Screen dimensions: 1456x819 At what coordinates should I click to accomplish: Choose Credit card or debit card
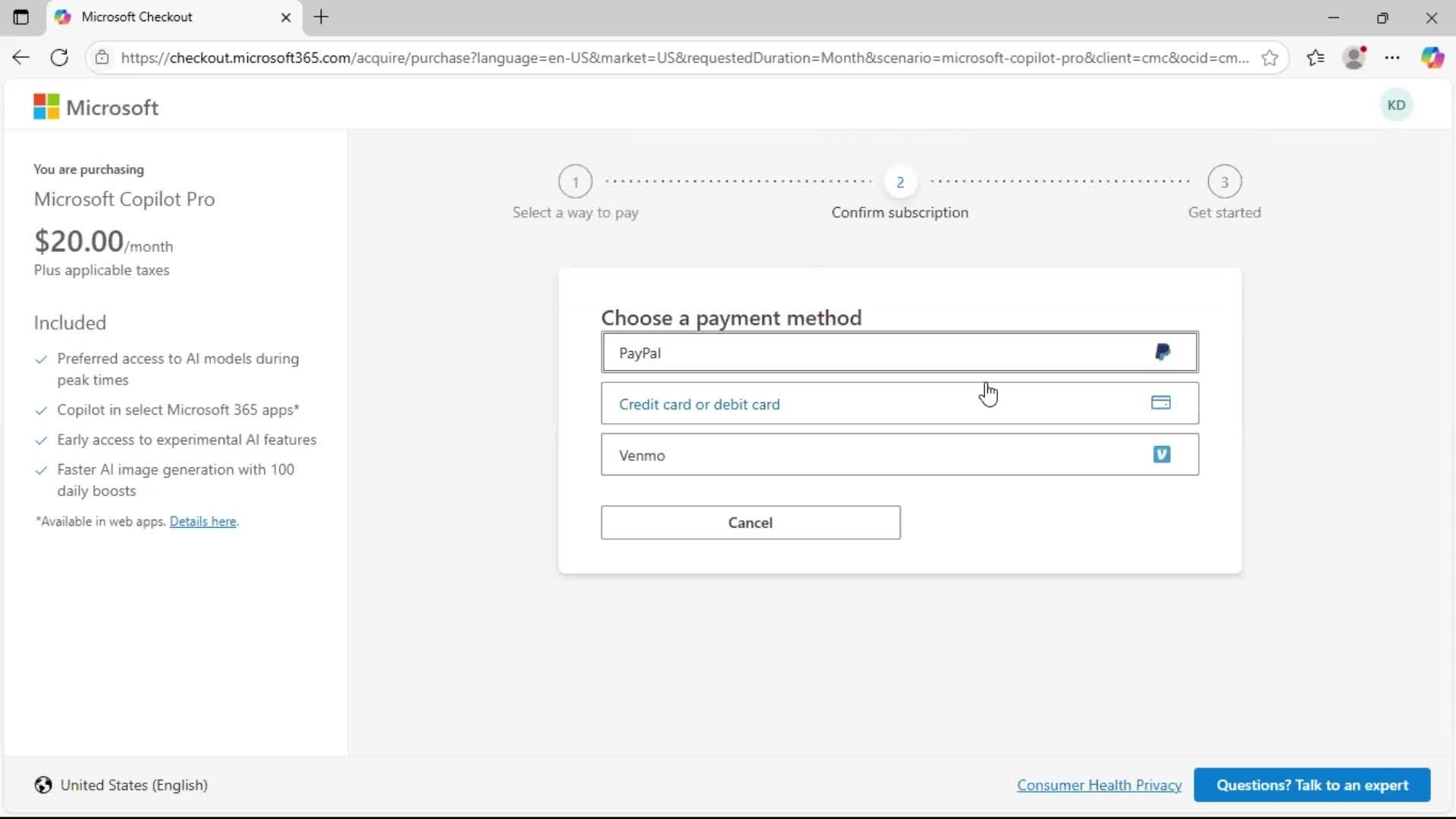tap(900, 403)
